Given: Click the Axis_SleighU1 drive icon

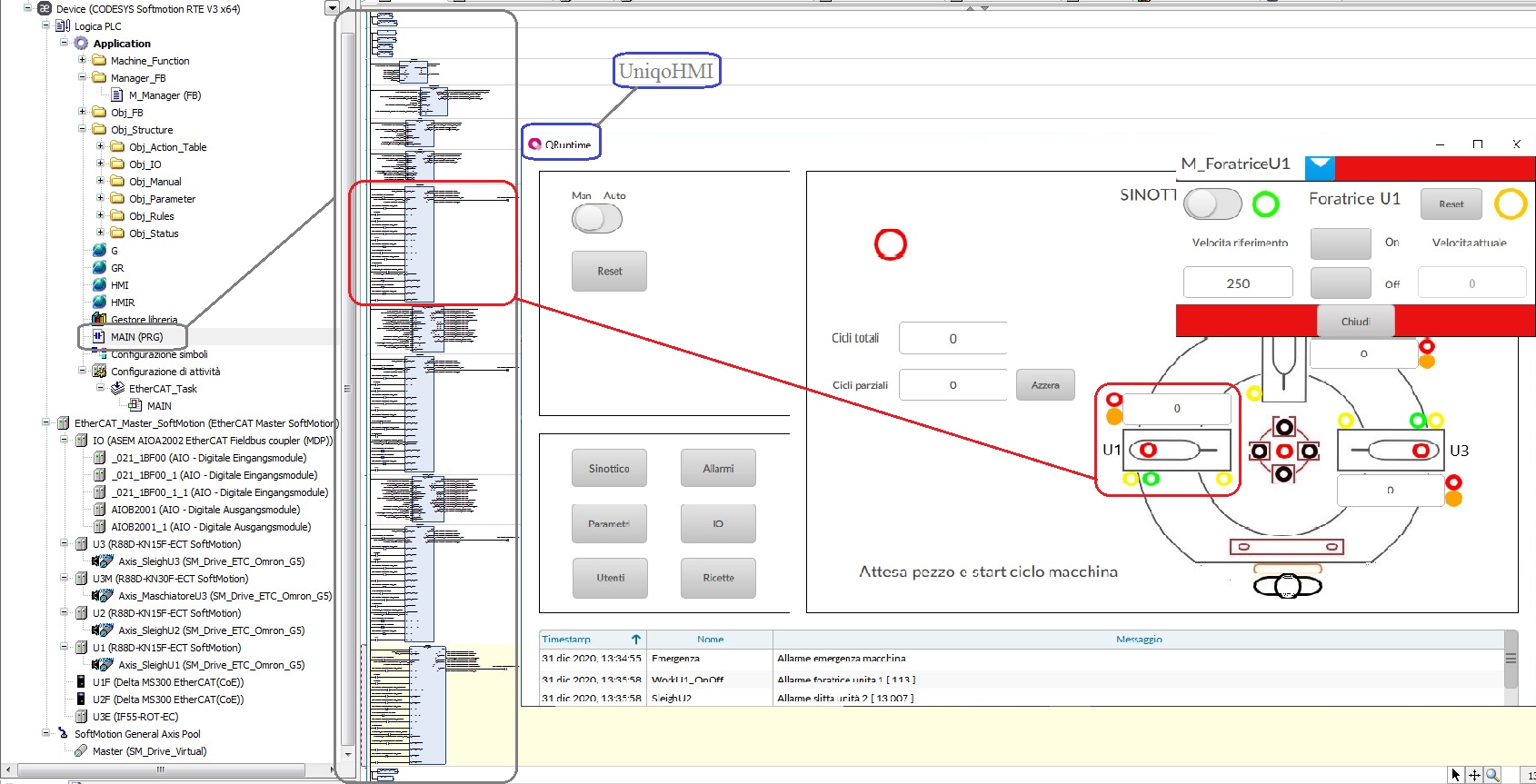Looking at the screenshot, I should [103, 664].
